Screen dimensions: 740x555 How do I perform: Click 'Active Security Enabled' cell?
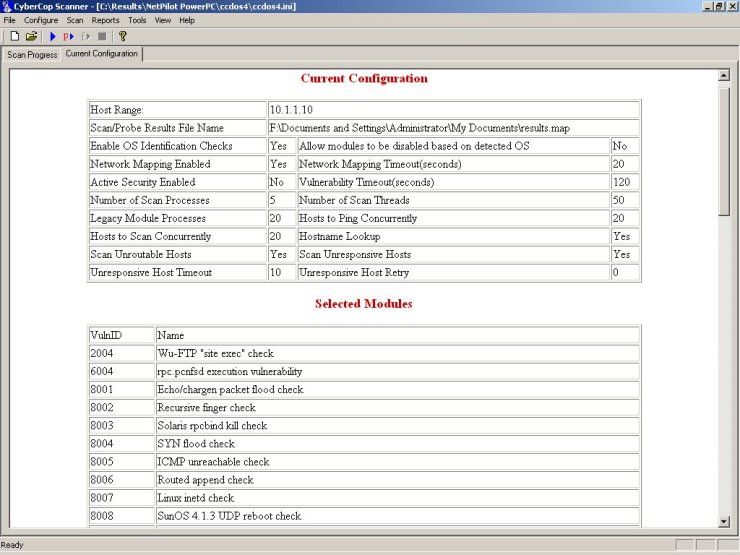(177, 182)
